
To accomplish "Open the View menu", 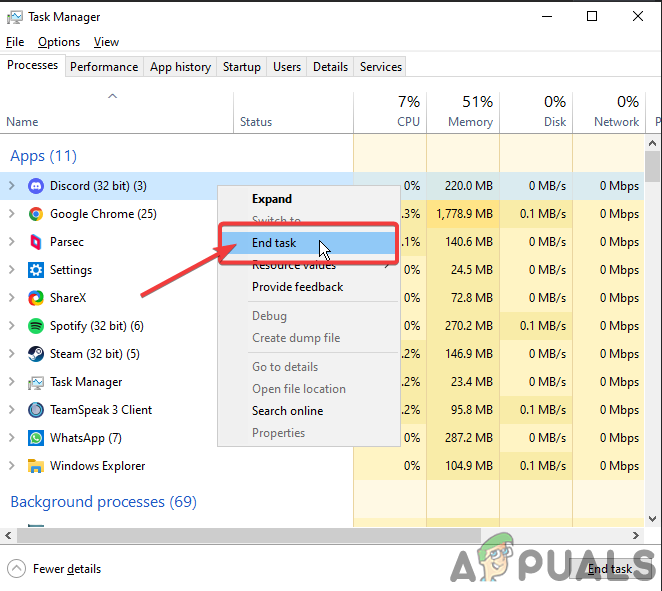I will [106, 42].
